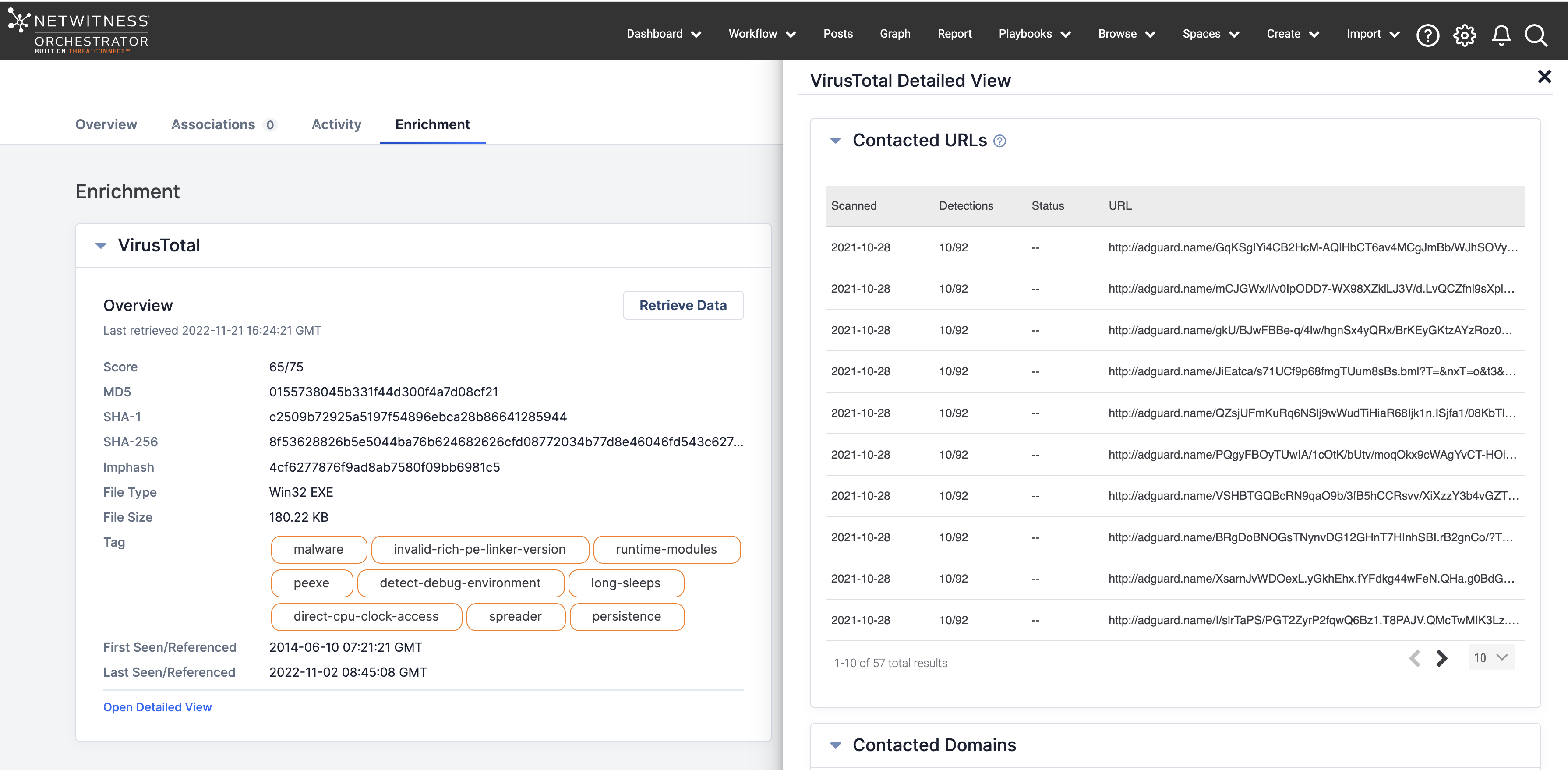Click the truncated SHA-256 hash value
Image resolution: width=1568 pixels, height=770 pixels.
pyautogui.click(x=506, y=442)
